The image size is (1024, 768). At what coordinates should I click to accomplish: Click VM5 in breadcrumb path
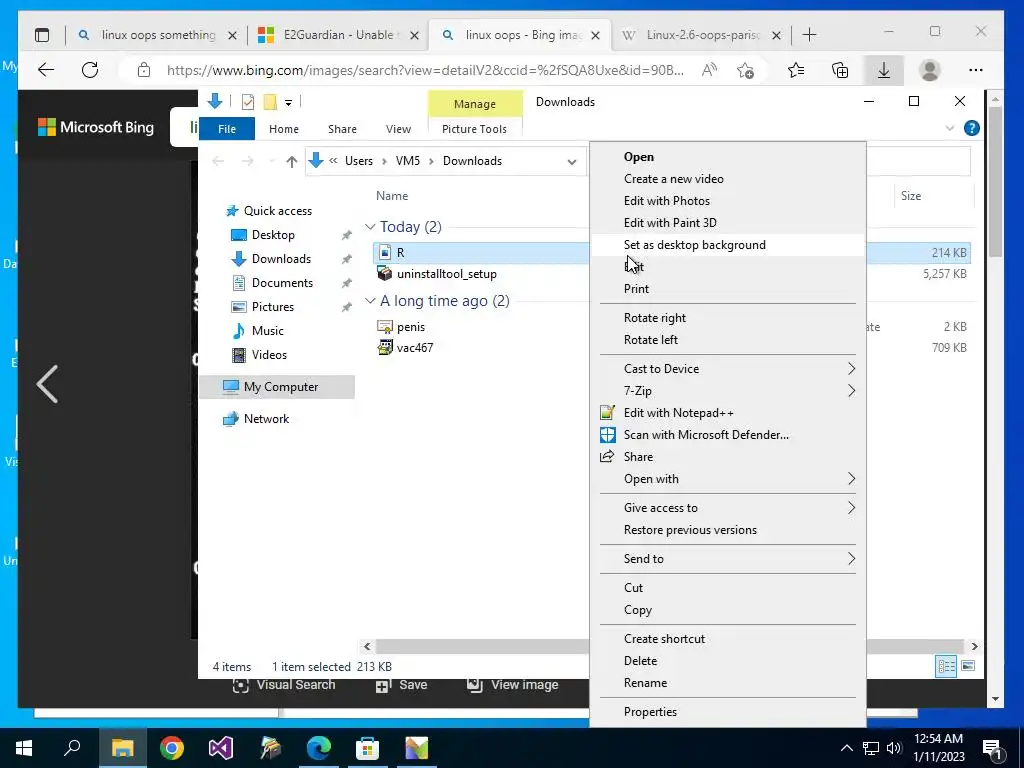(x=408, y=161)
